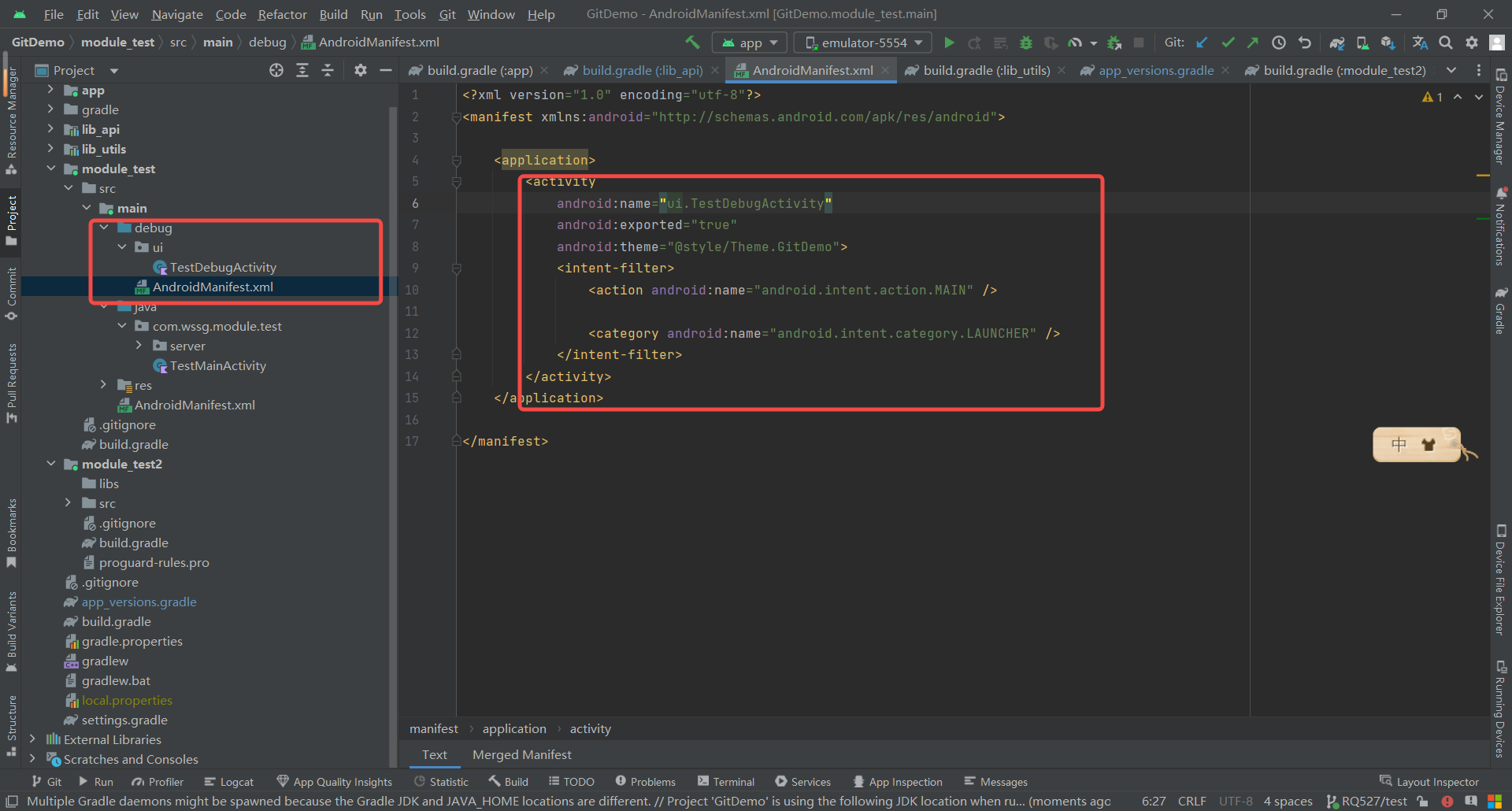The image size is (1512, 811).
Task: Click Select Opened File target icon
Action: click(276, 71)
